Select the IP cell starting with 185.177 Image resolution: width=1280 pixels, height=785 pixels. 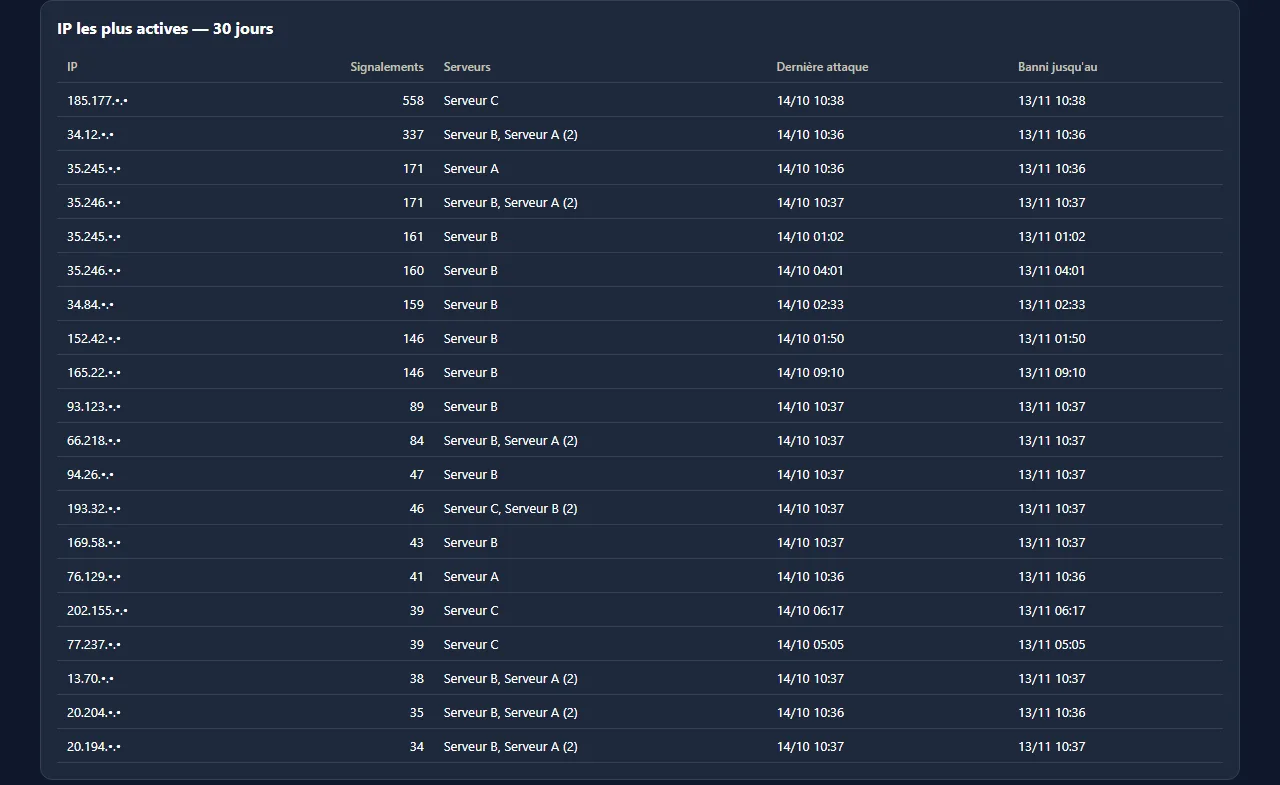point(97,101)
